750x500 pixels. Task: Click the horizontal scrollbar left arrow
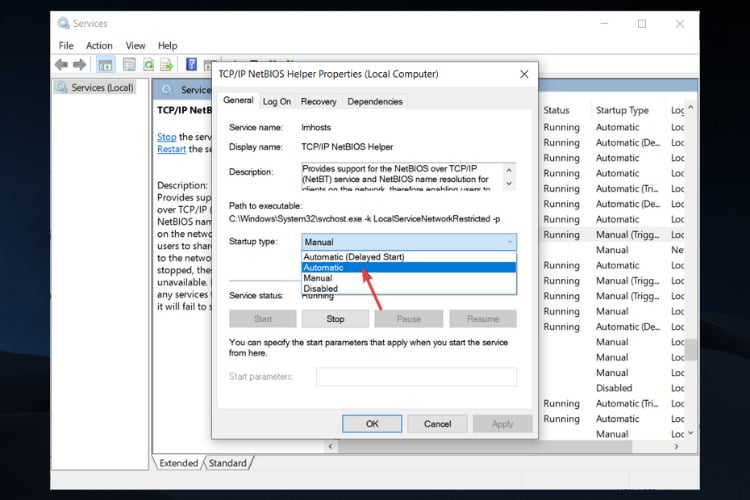(331, 446)
